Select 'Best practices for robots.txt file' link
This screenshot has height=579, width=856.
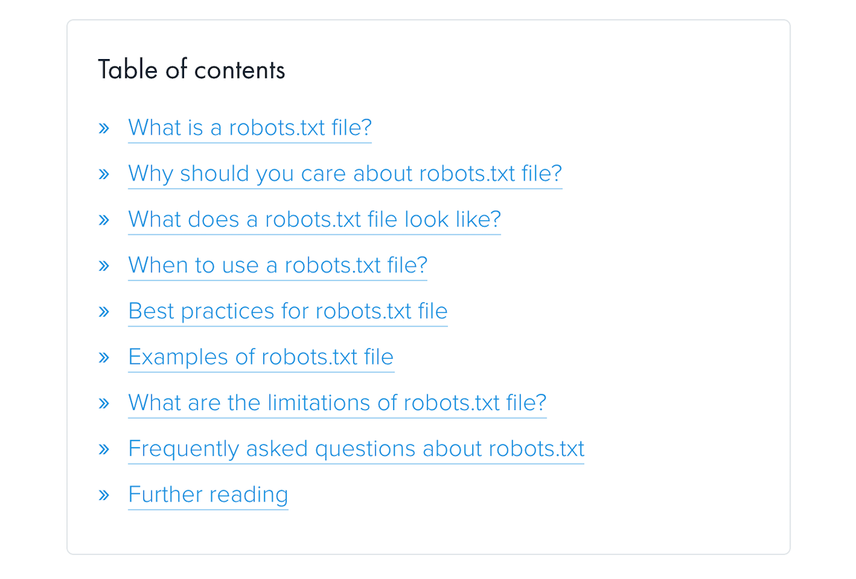pos(287,311)
